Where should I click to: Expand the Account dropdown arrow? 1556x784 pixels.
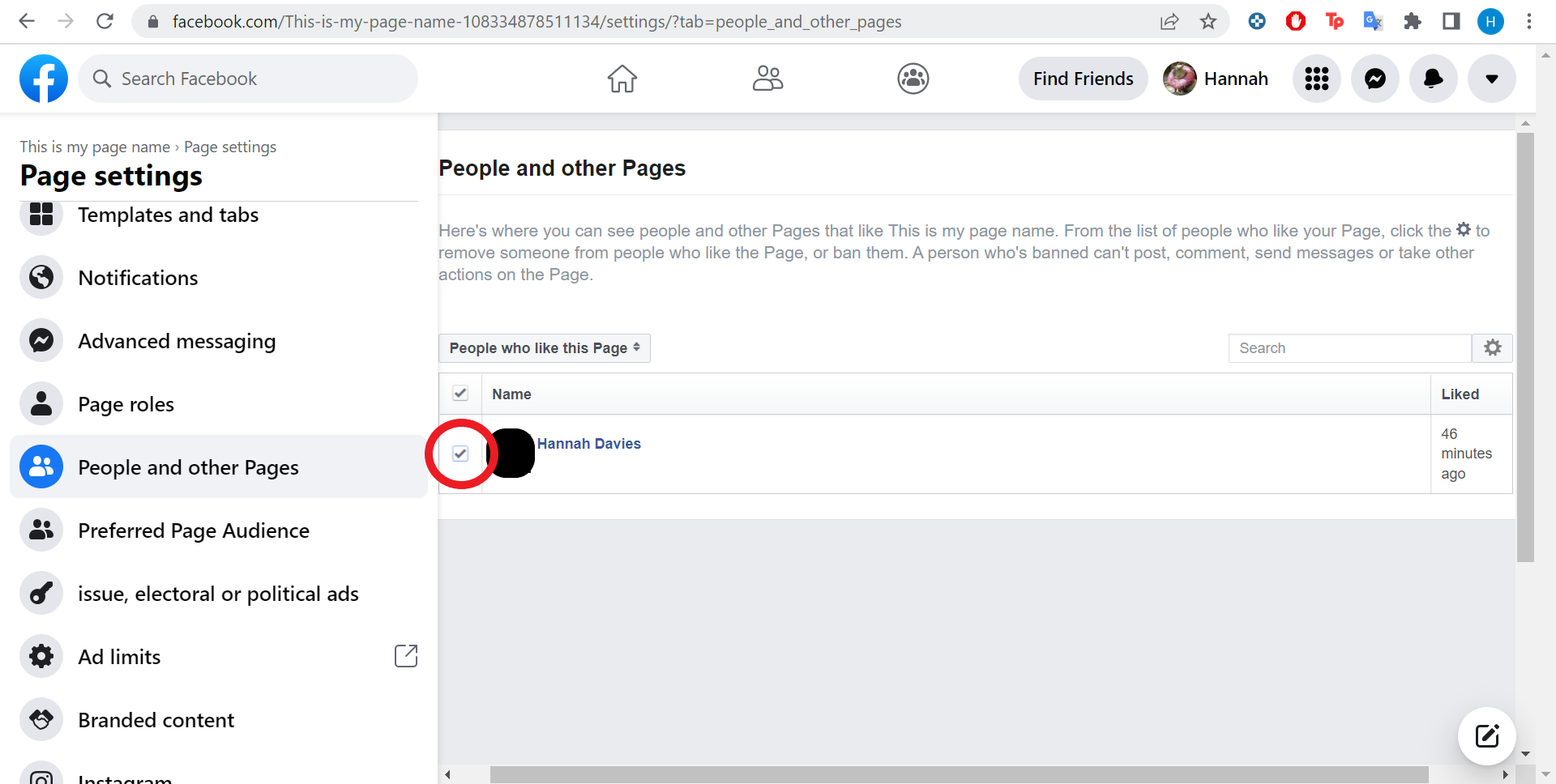[x=1492, y=79]
